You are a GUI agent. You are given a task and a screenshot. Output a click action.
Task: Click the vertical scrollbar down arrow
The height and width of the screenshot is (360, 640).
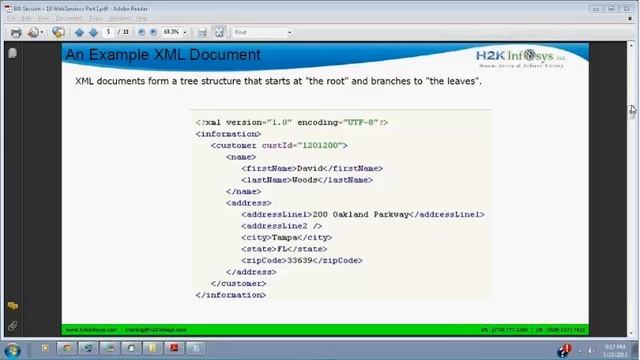tap(631, 333)
